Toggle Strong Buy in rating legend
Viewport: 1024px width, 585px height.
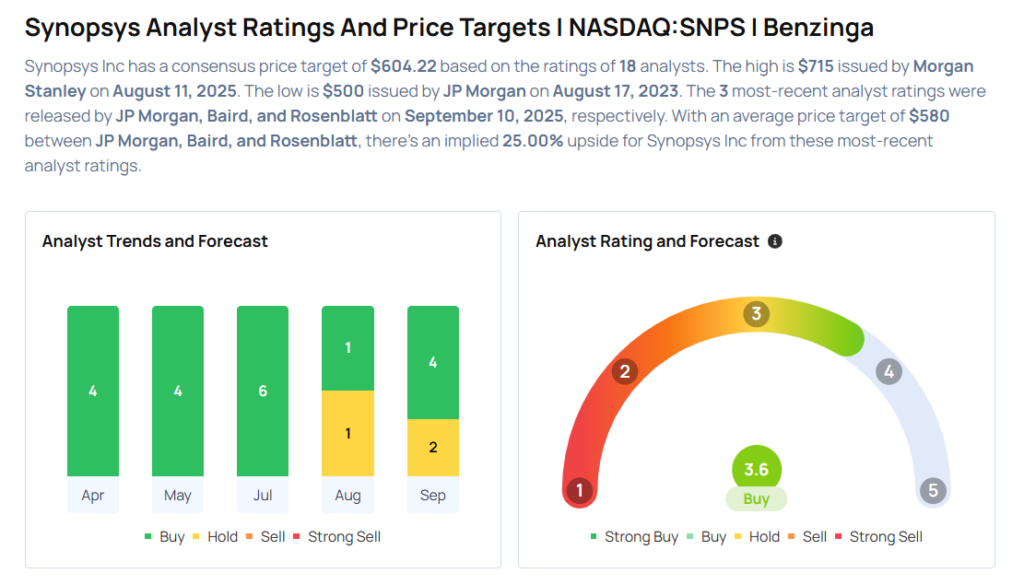point(633,537)
